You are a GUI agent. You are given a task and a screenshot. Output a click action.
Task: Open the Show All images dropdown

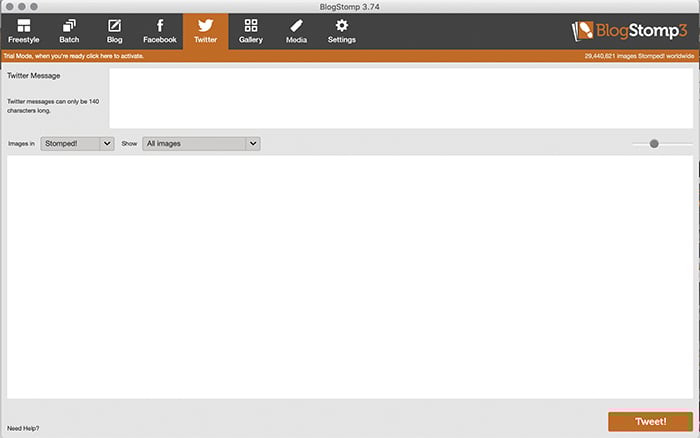pos(201,144)
